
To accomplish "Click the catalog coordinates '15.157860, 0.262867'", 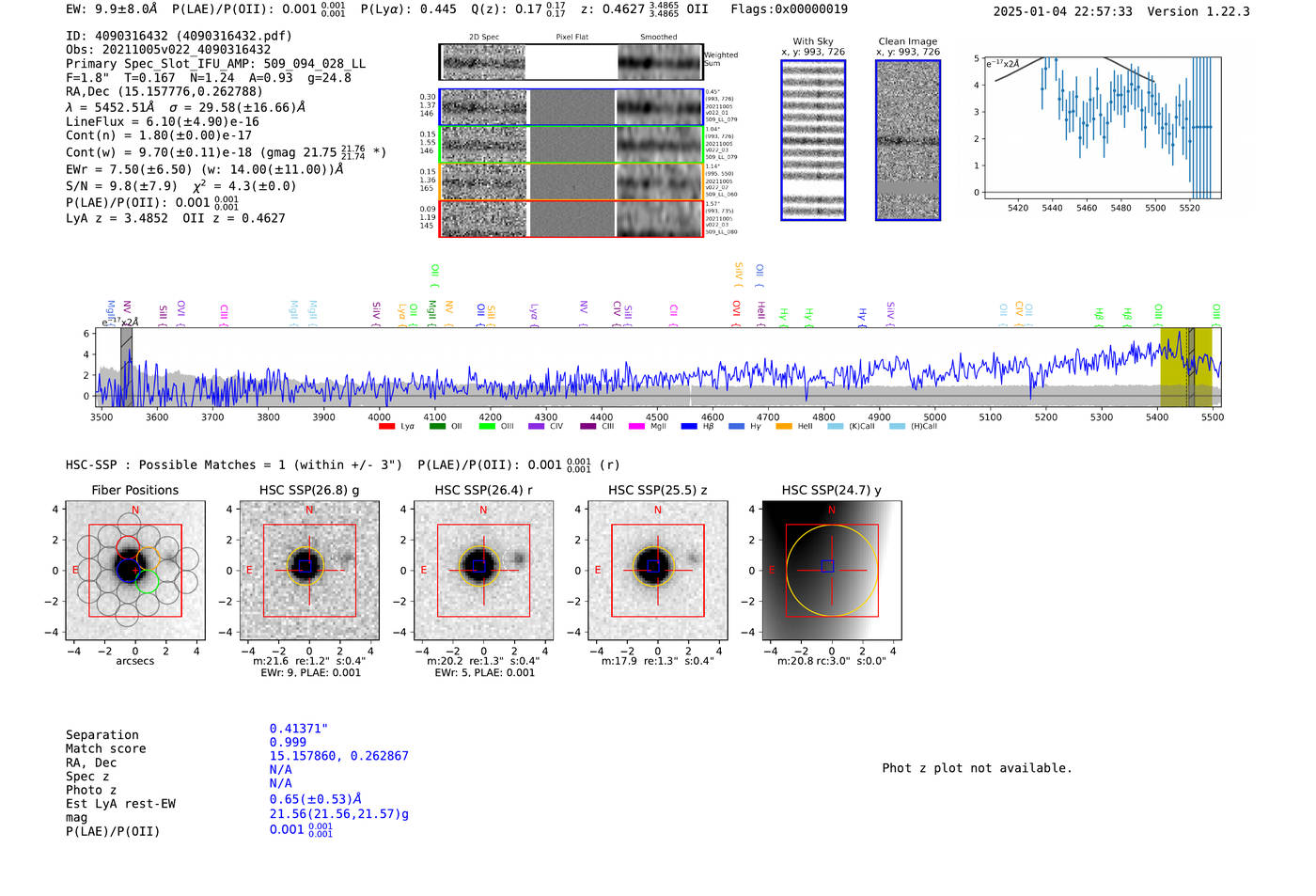I will click(339, 756).
